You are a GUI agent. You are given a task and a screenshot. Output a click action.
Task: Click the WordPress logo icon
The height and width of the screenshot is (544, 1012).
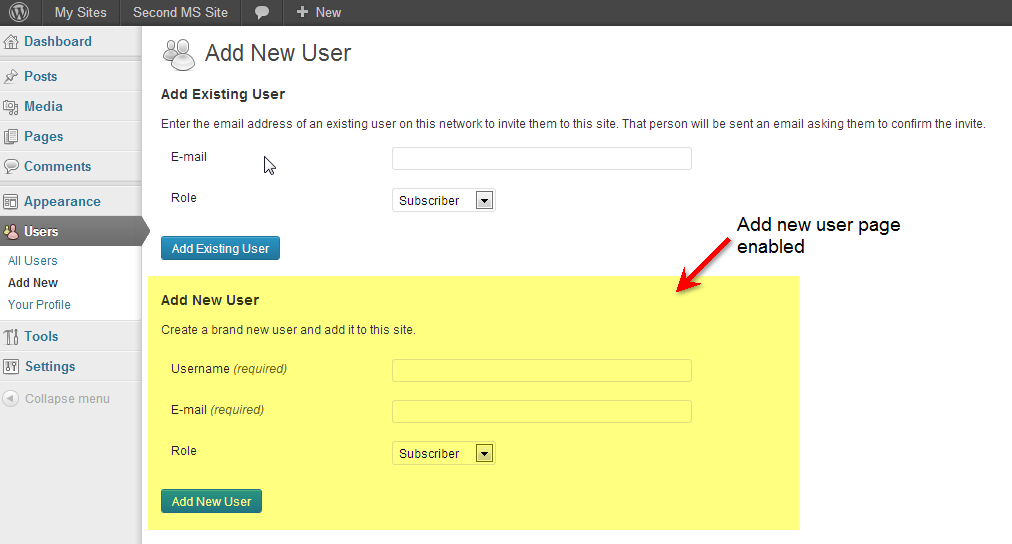19,13
